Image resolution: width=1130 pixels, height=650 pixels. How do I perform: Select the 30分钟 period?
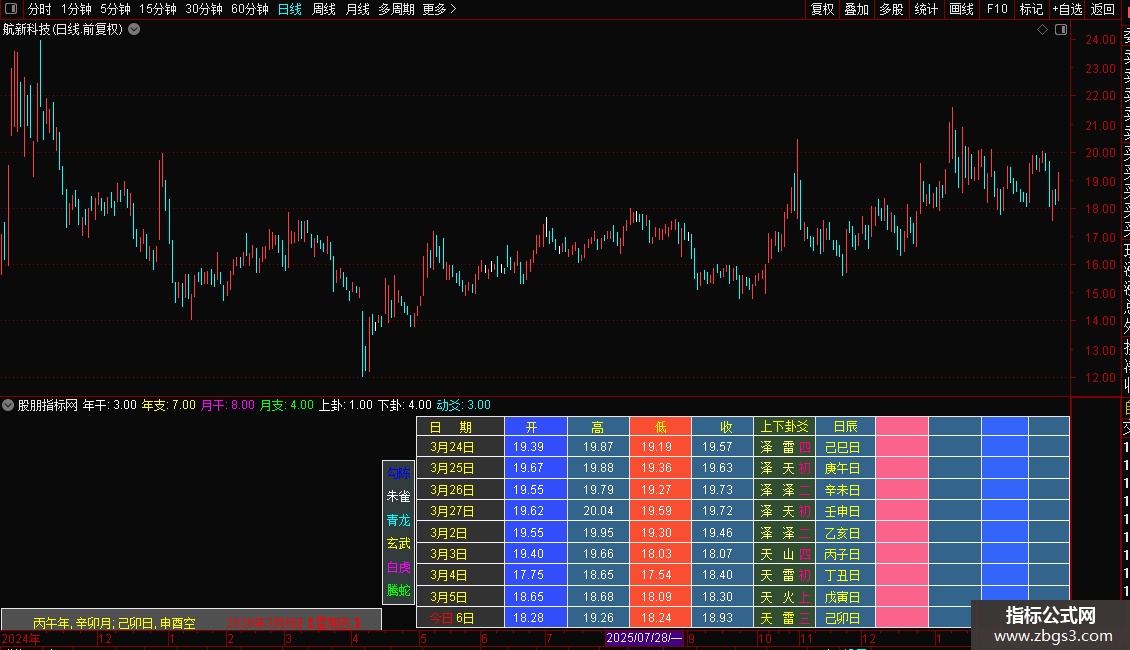204,9
